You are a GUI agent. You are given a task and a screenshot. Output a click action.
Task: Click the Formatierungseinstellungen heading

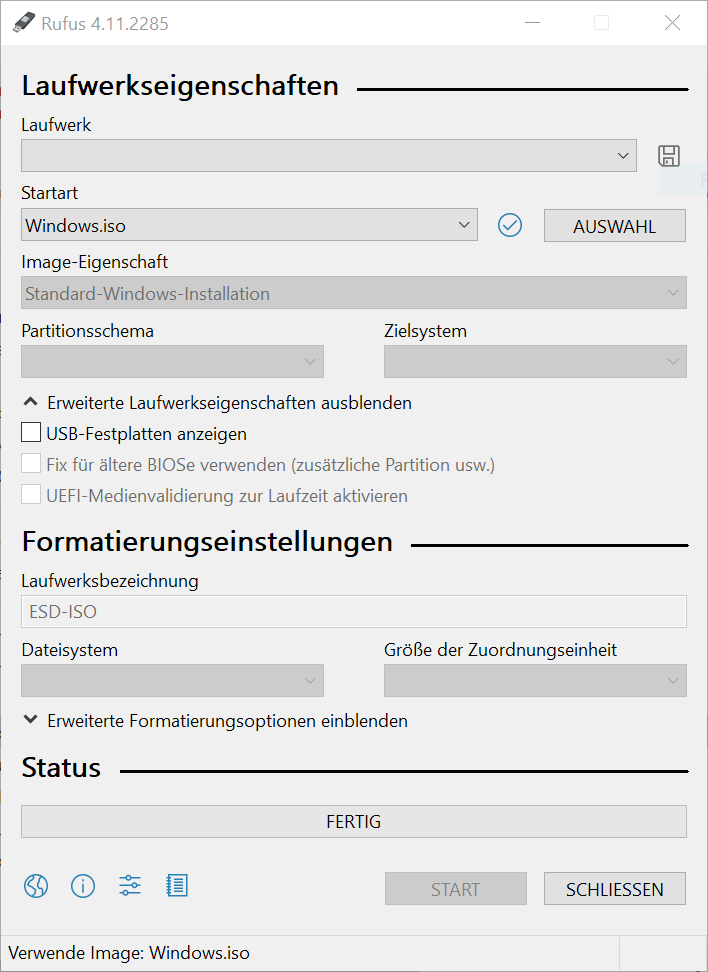(x=207, y=542)
